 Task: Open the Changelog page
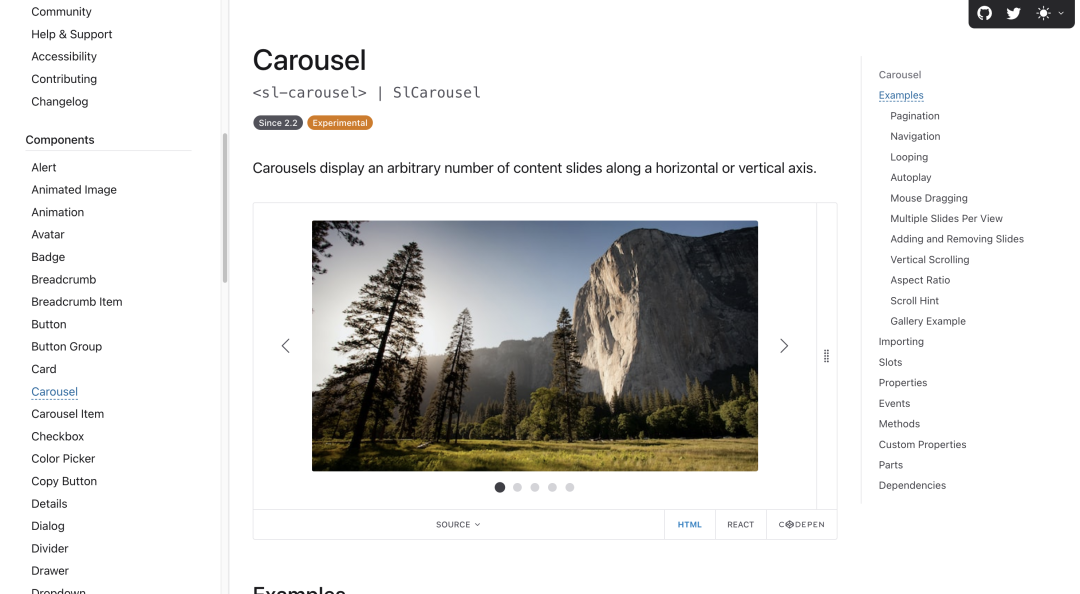click(x=59, y=101)
